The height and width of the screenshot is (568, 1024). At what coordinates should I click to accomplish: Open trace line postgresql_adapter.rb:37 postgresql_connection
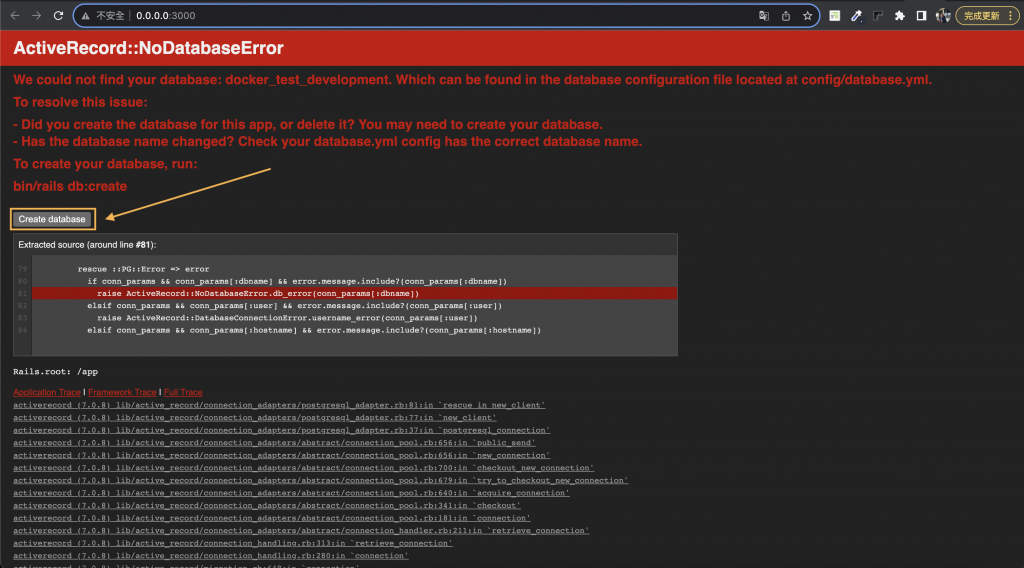coord(281,430)
